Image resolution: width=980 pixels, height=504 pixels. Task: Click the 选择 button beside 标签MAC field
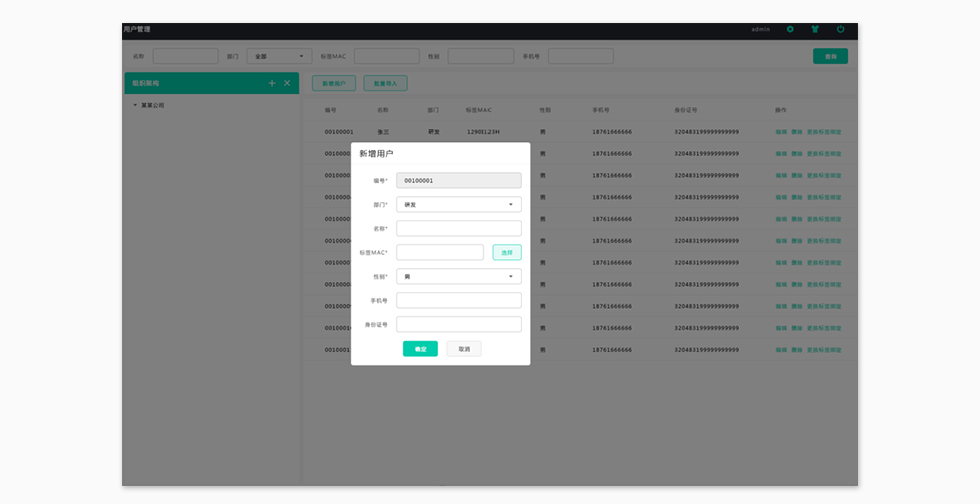click(x=506, y=252)
